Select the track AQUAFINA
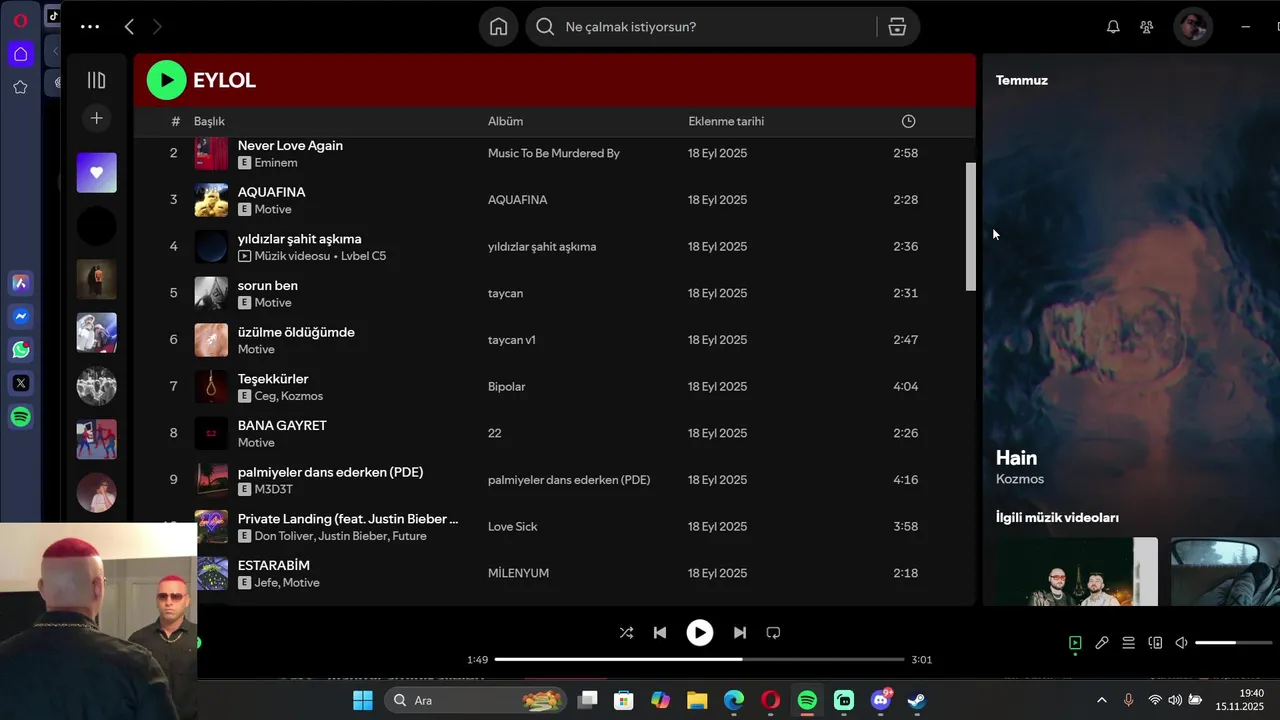Screen dimensions: 1280x720 coord(271,192)
